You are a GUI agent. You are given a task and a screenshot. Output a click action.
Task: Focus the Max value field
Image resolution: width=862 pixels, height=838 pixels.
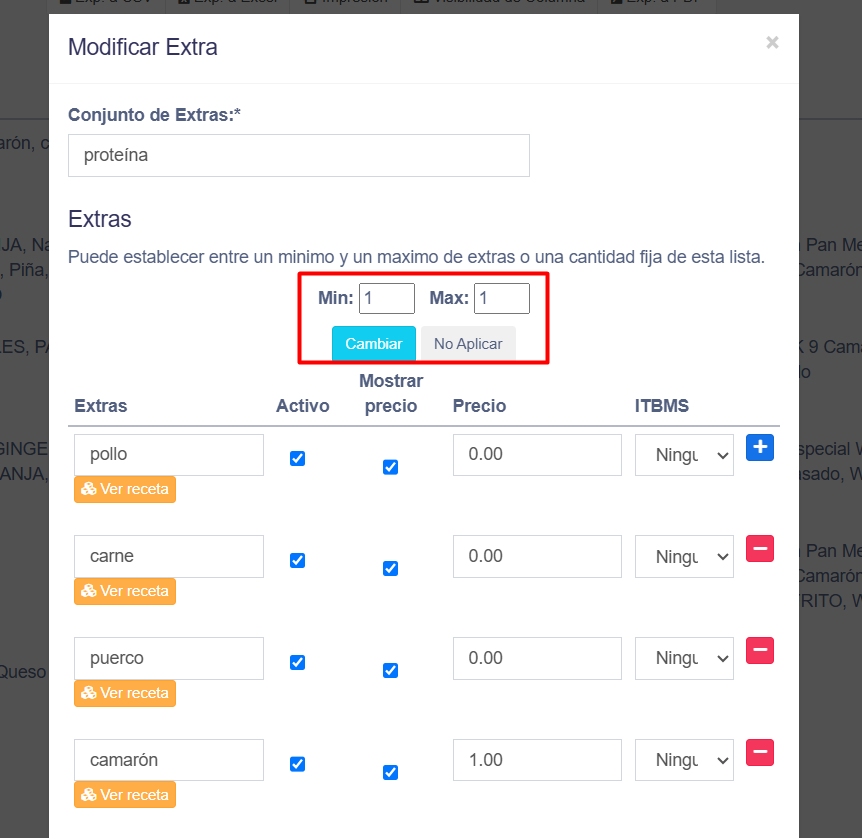(502, 298)
